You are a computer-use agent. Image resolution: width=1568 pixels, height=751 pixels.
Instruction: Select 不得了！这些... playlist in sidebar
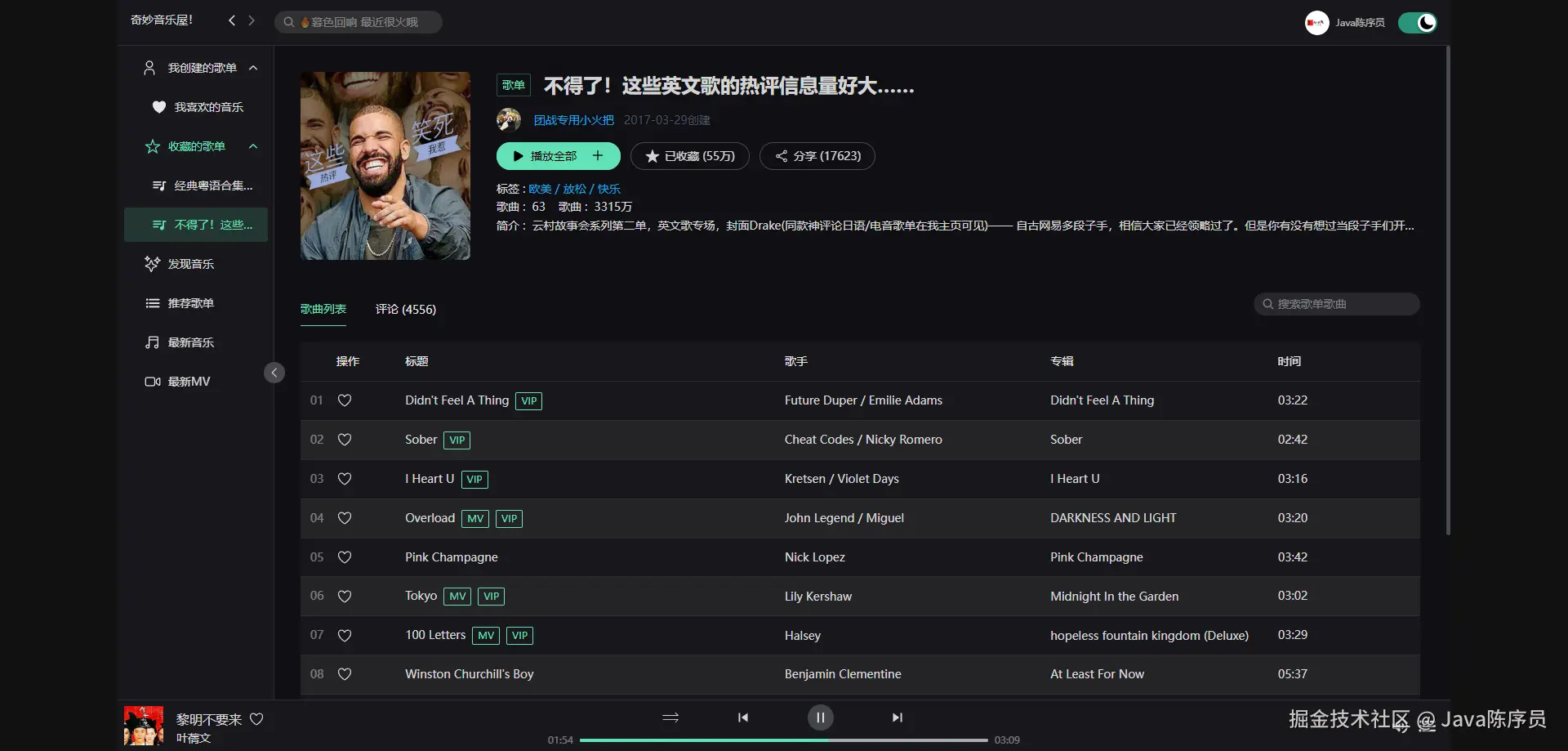point(196,225)
